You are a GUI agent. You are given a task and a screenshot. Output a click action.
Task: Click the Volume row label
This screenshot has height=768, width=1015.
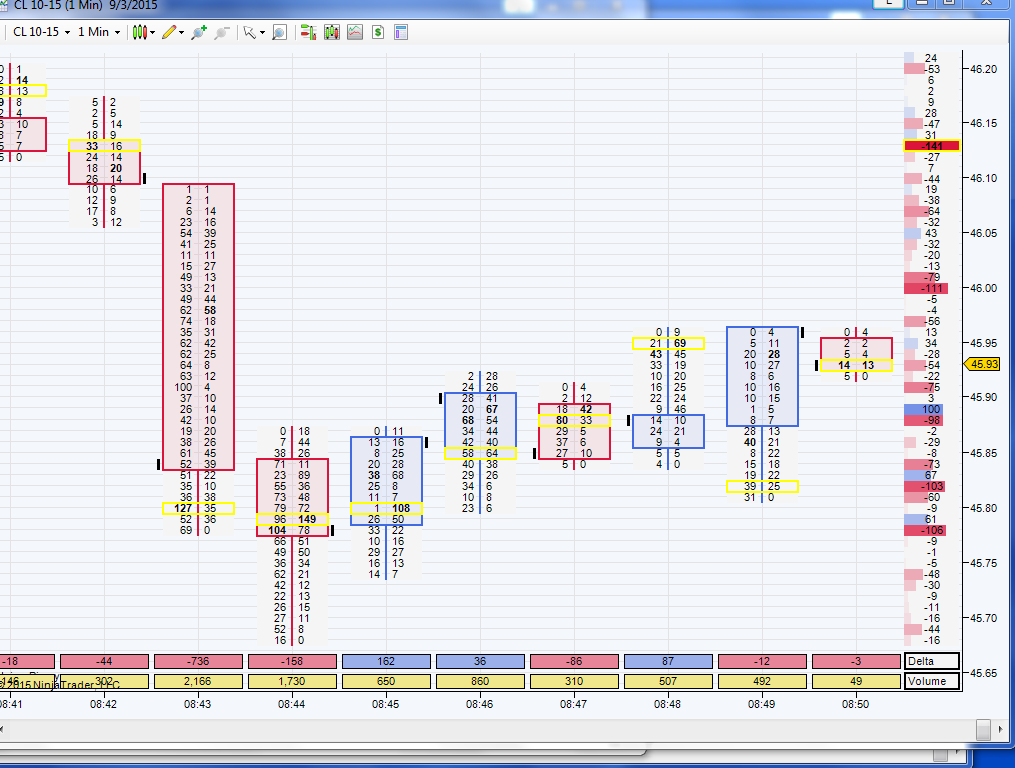click(931, 681)
